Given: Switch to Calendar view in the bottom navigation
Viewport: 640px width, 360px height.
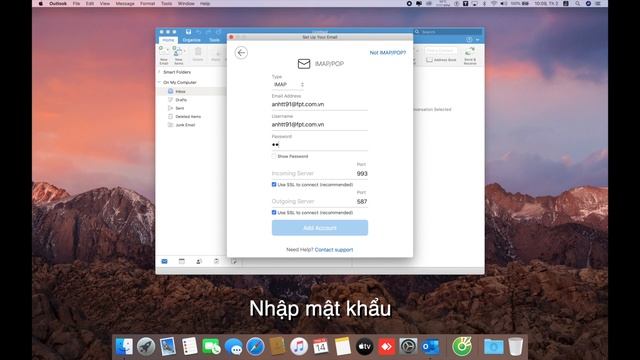Looking at the screenshot, I should click(x=182, y=261).
